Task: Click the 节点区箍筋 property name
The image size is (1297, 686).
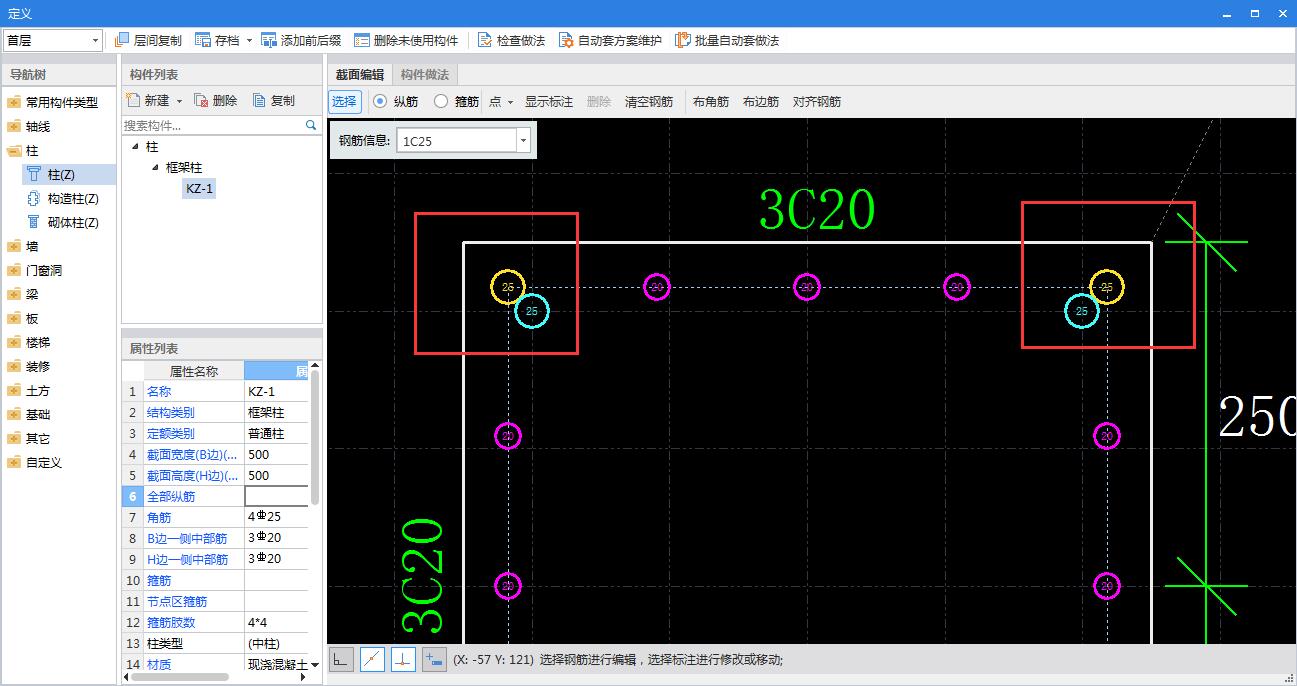Action: [x=177, y=601]
